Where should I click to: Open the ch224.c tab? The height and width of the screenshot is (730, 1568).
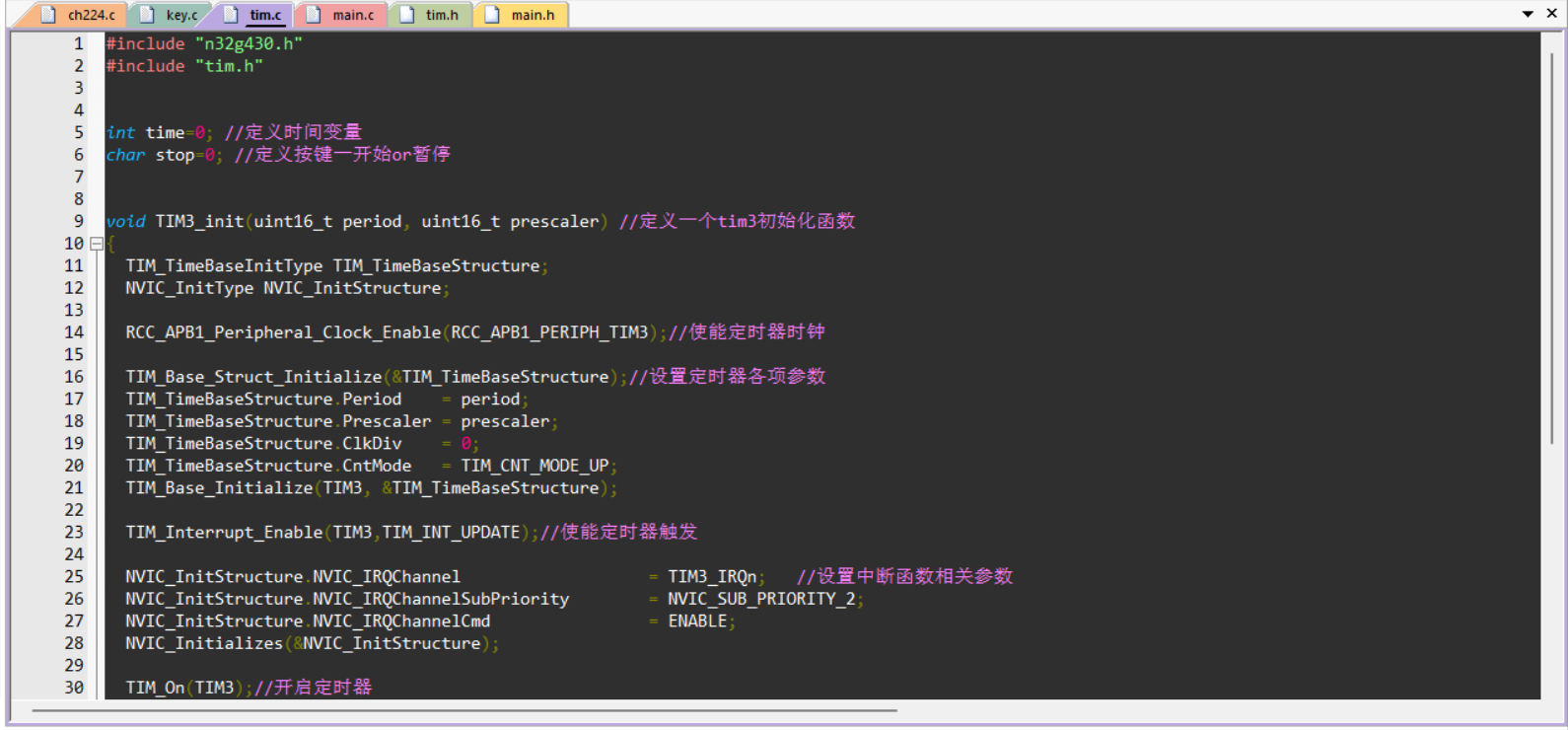[91, 15]
